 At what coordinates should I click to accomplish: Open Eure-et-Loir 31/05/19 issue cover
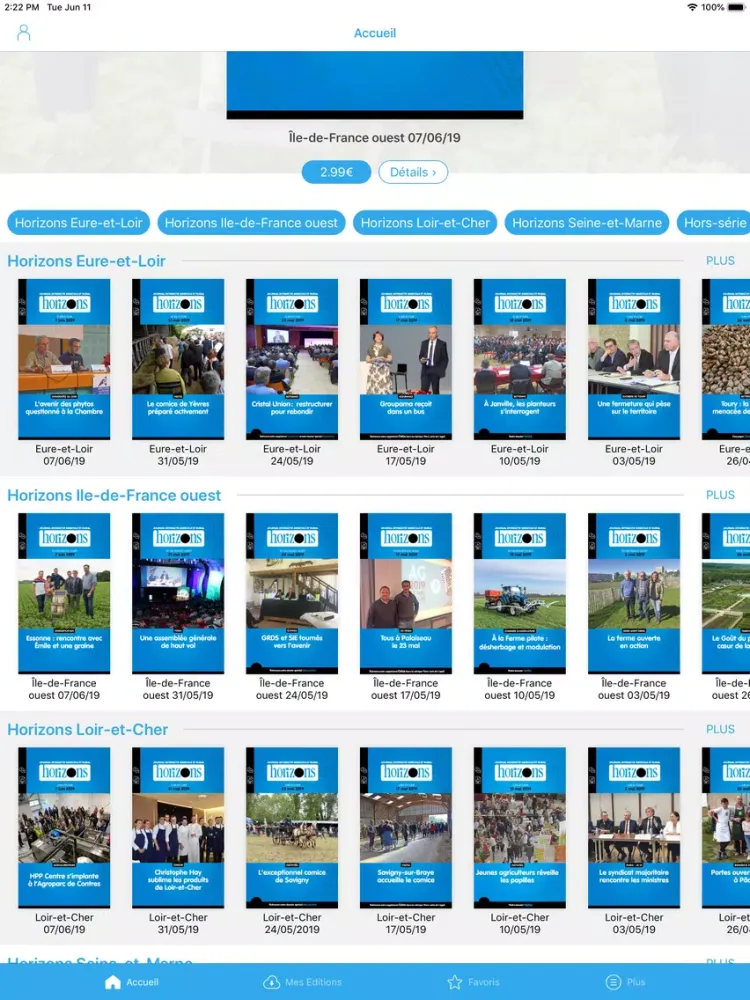point(178,359)
